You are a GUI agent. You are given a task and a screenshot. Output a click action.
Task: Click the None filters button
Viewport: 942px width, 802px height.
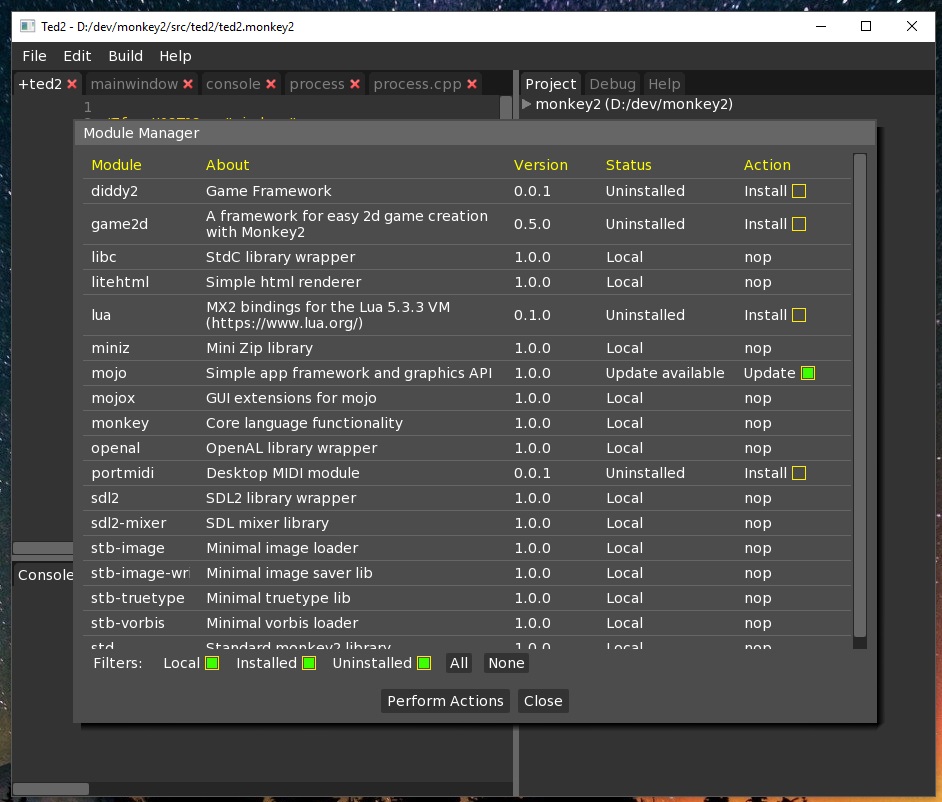(506, 663)
